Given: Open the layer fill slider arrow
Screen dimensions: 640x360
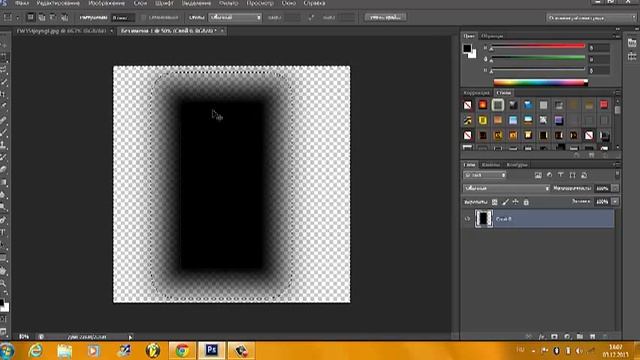Looking at the screenshot, I should click(x=615, y=202).
